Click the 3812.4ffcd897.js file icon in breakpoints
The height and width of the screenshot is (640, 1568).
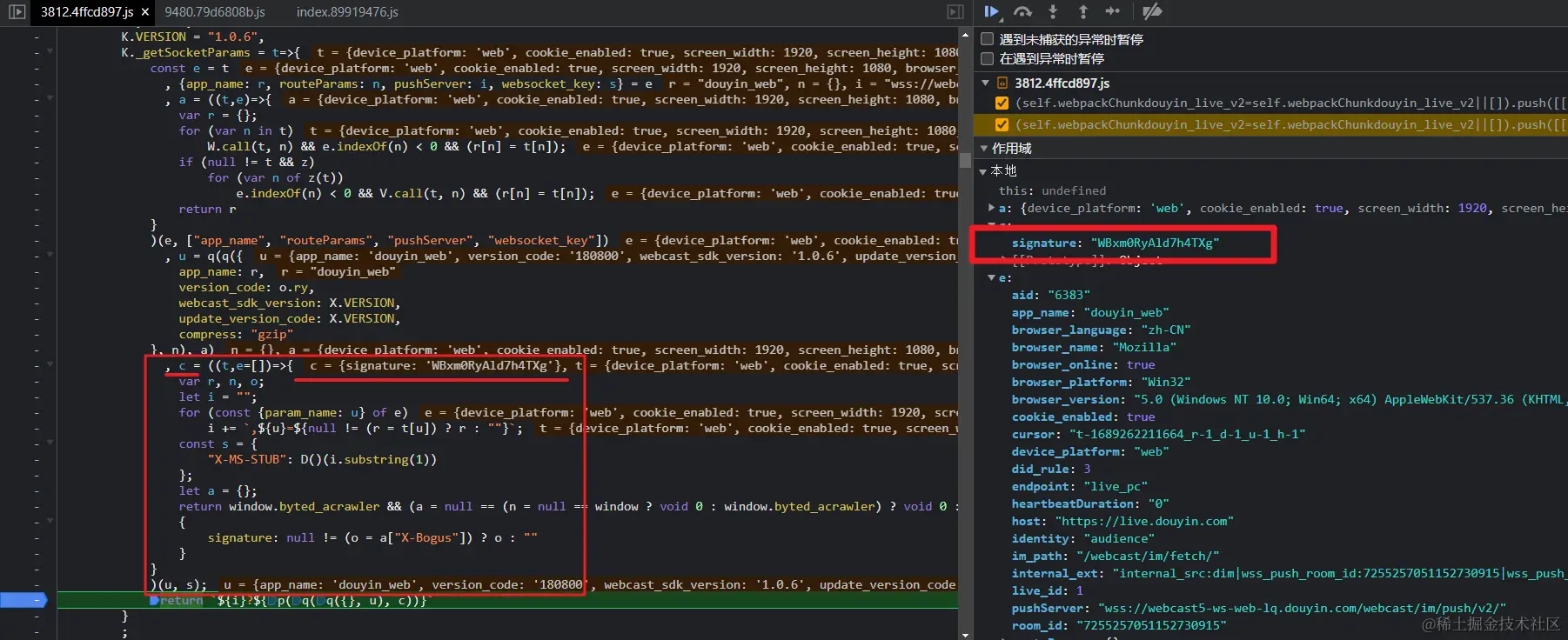(x=1002, y=83)
